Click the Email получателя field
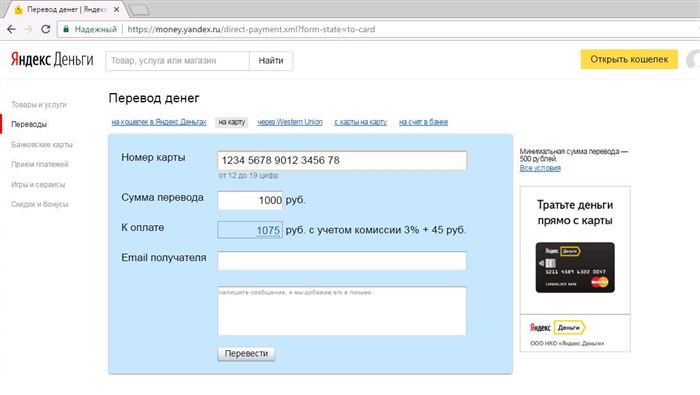Screen dimensions: 700x395 point(342,261)
